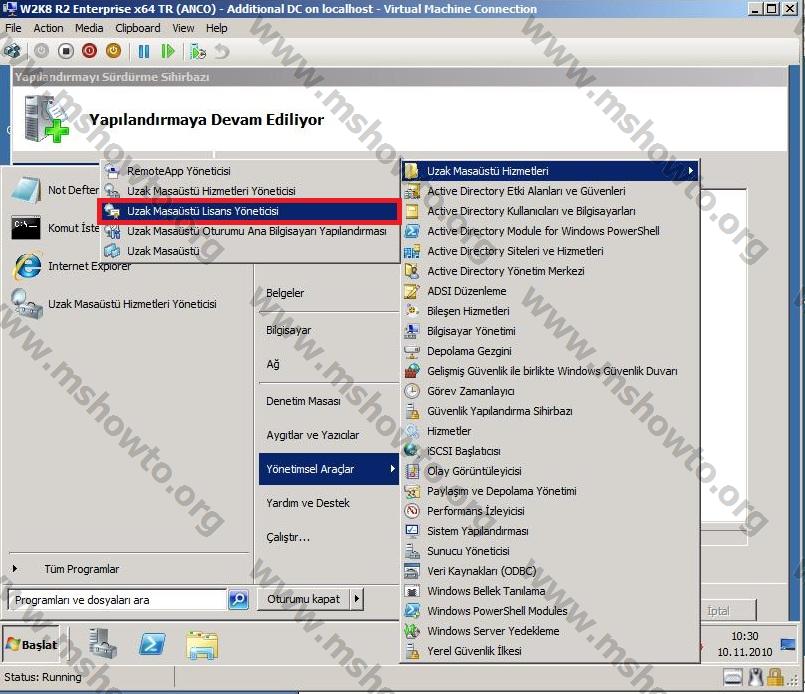
Task: Open Olay Görüntüleyicisi from the list
Action: tap(474, 471)
